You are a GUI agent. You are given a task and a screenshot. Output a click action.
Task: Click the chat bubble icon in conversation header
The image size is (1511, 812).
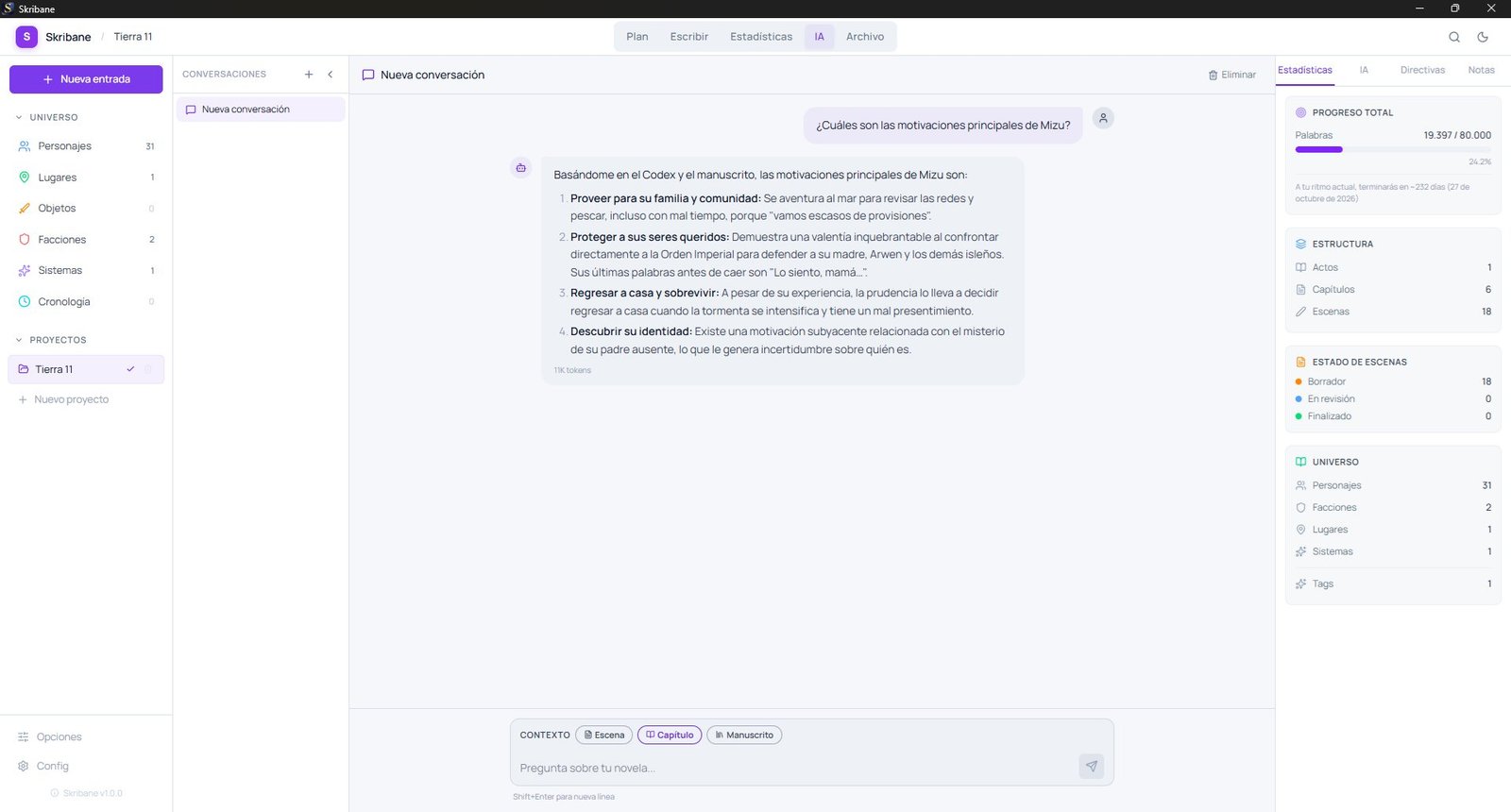(x=368, y=75)
